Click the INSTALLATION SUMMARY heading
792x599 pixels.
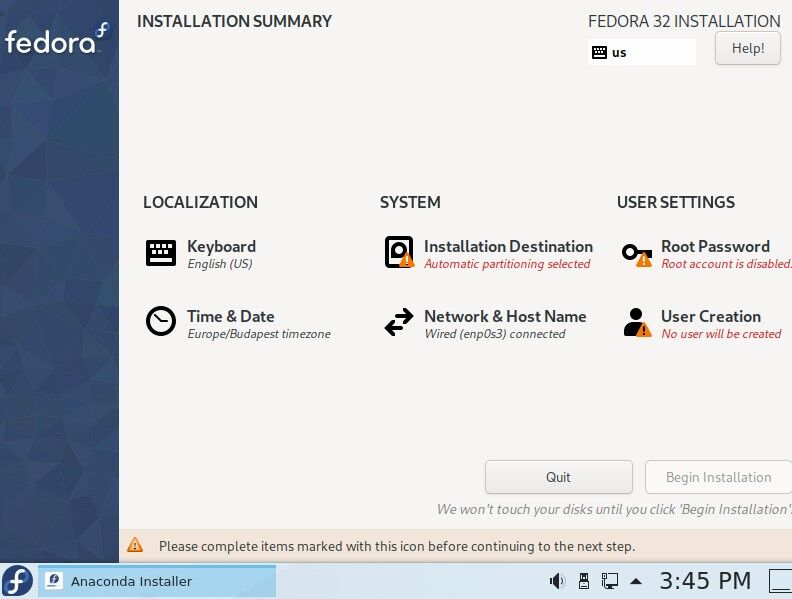click(234, 21)
